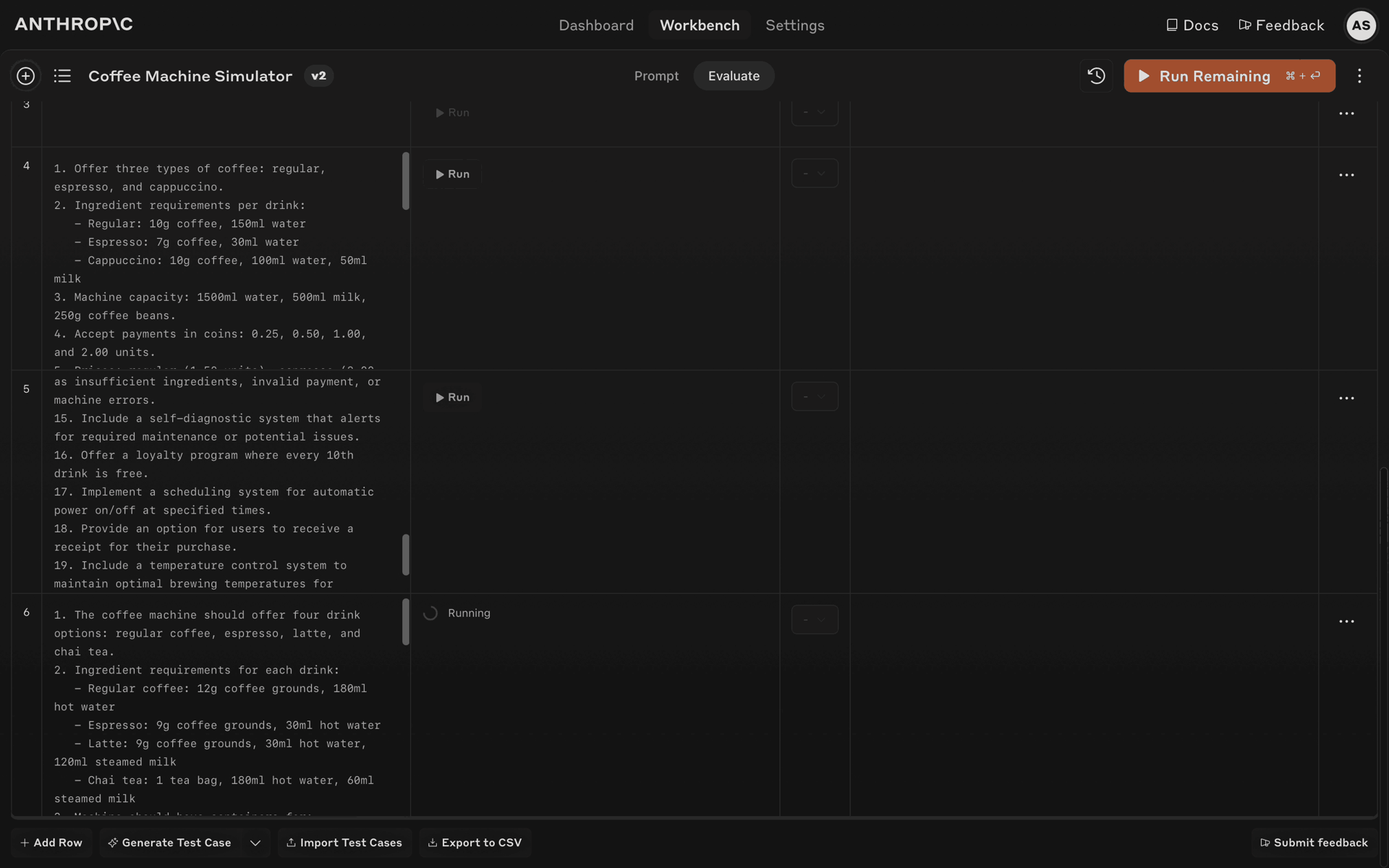Open Feedback from the header

[x=1281, y=25]
